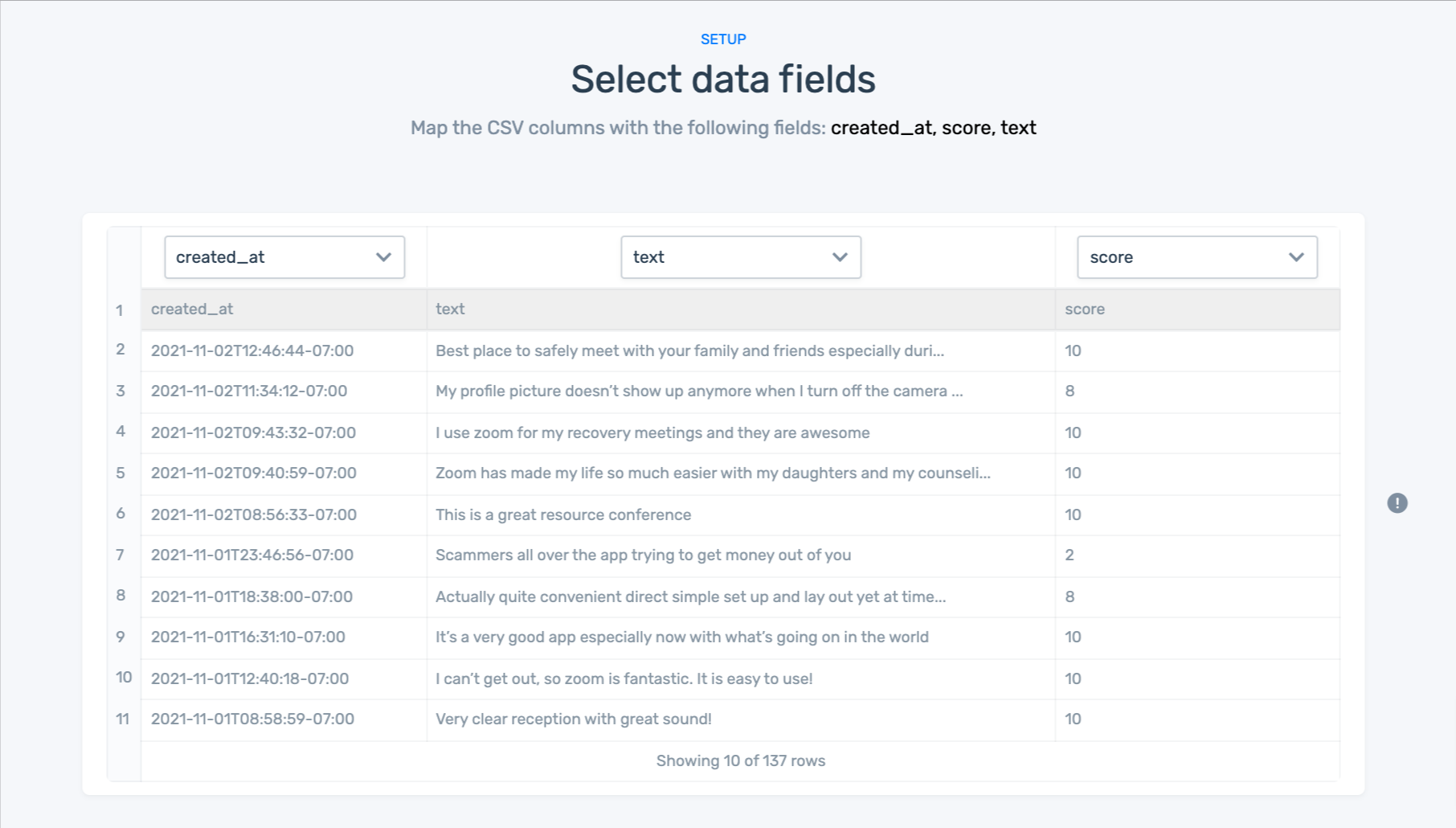Click the score value 2 cell
This screenshot has width=1456, height=828.
click(1070, 555)
